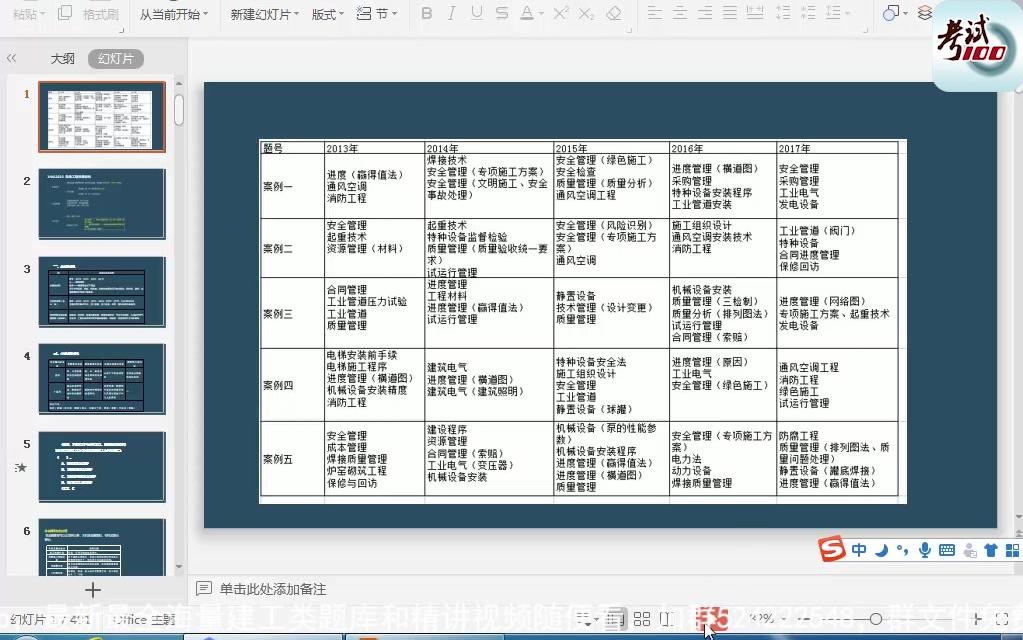Toggle bold formatting

coord(425,13)
